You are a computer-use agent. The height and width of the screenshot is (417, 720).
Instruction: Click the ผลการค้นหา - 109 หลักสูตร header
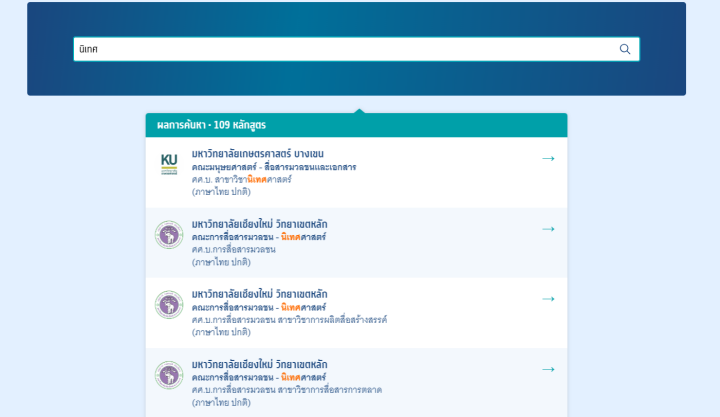point(210,125)
